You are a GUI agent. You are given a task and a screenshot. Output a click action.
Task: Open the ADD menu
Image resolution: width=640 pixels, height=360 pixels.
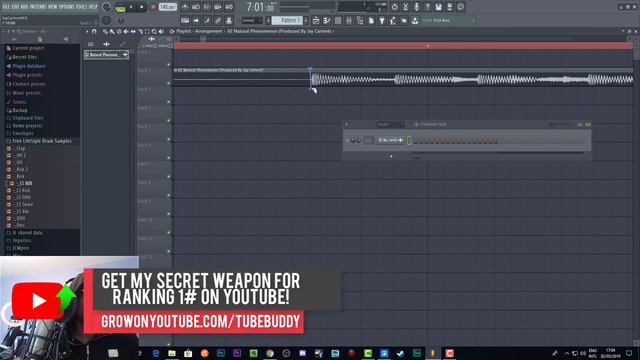(x=24, y=7)
